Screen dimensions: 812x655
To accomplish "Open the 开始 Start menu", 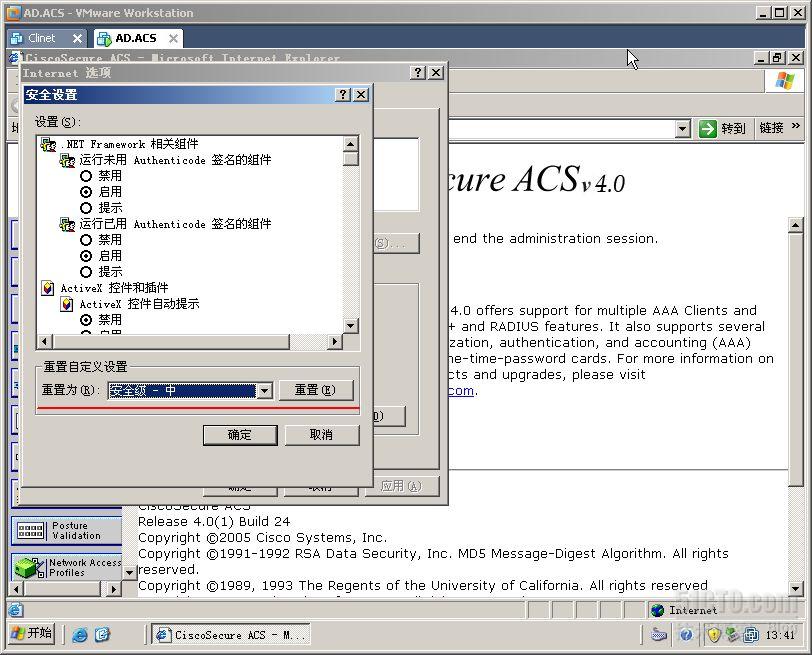I will [x=32, y=634].
